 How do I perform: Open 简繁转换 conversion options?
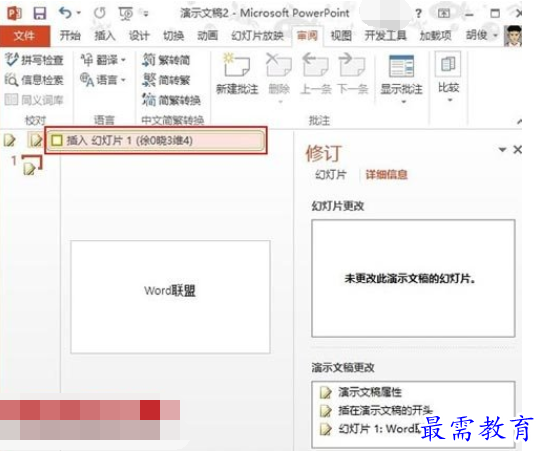(171, 100)
